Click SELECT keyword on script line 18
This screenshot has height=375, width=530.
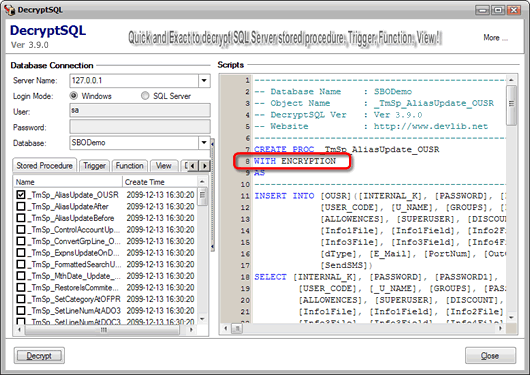270,277
